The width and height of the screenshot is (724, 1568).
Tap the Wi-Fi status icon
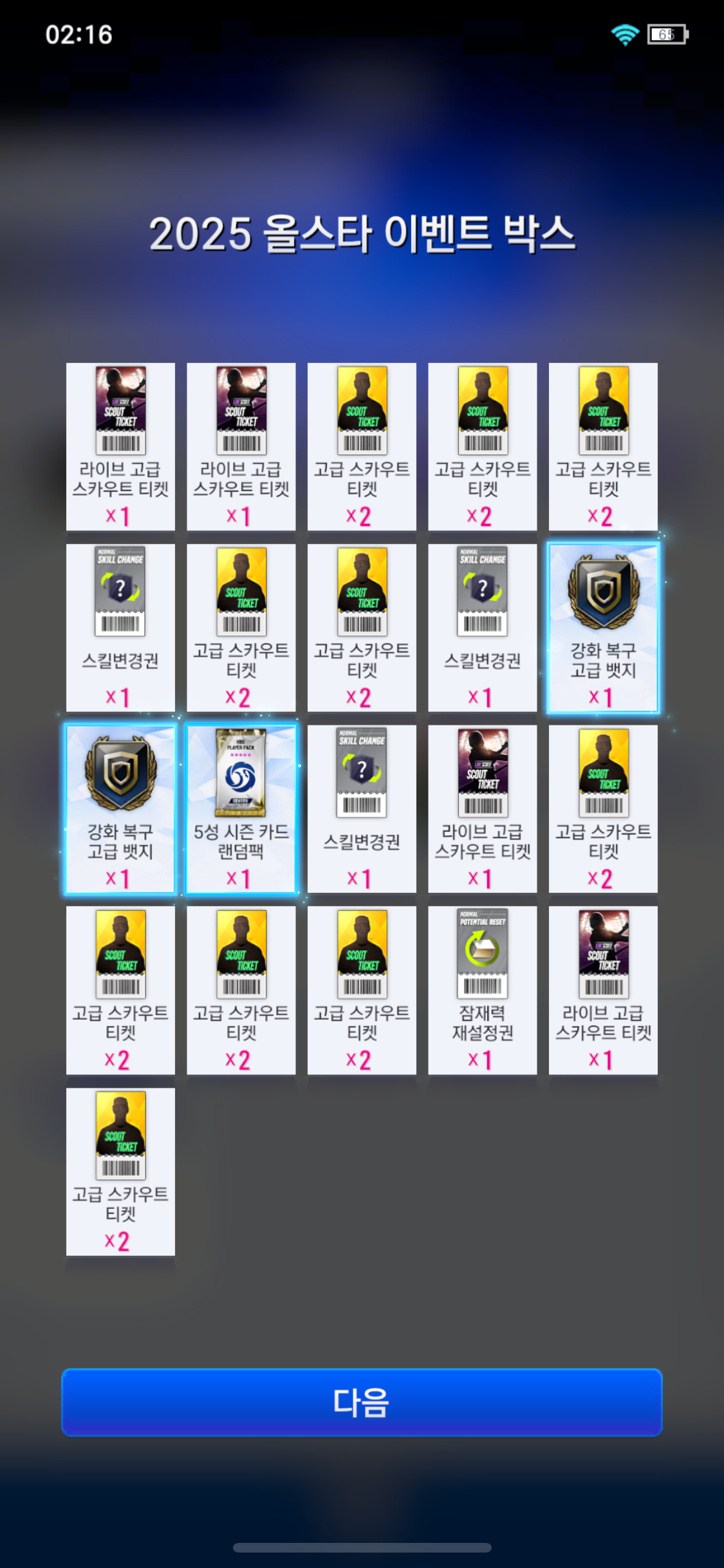click(625, 34)
